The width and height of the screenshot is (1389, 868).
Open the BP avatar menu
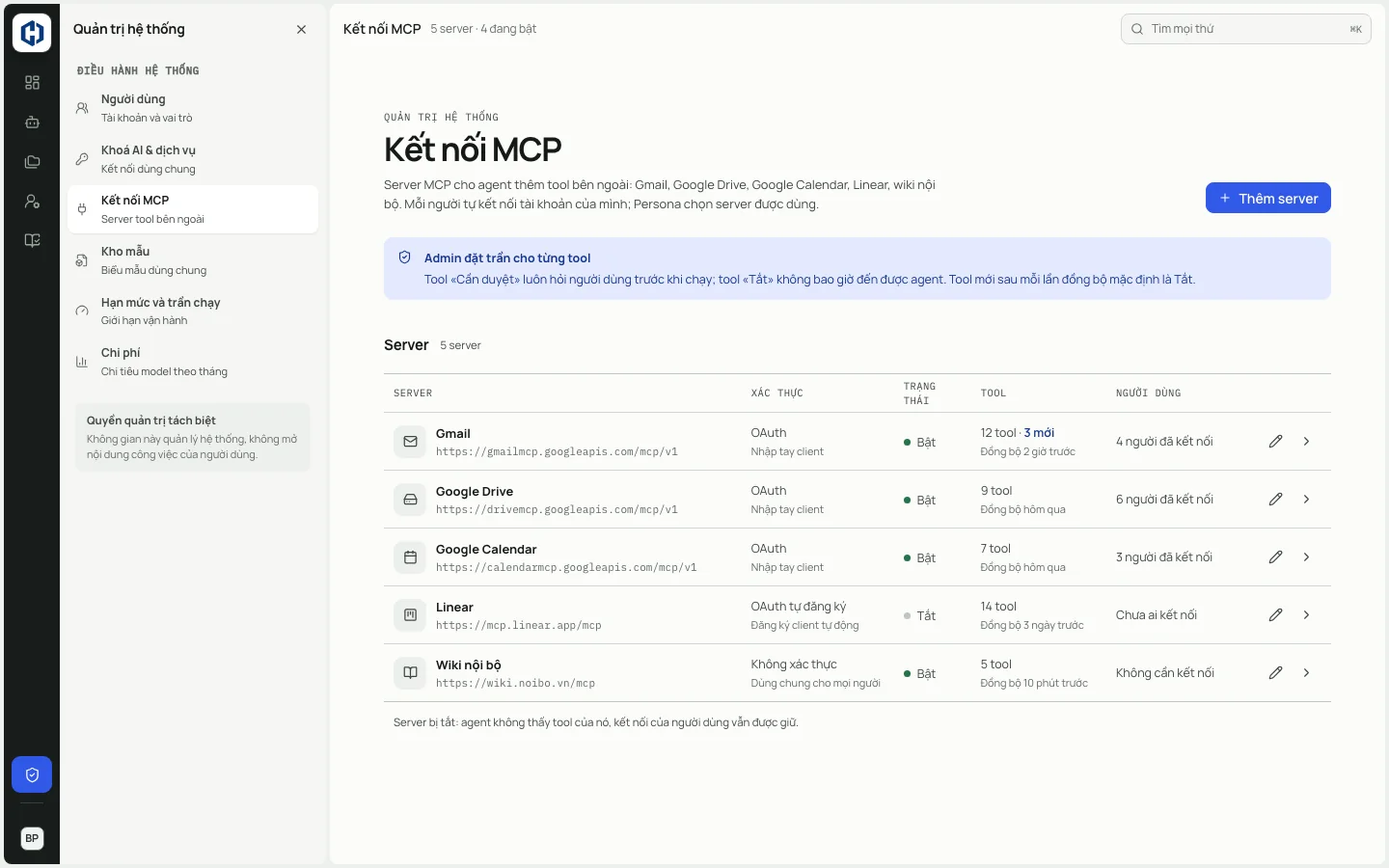tap(32, 838)
